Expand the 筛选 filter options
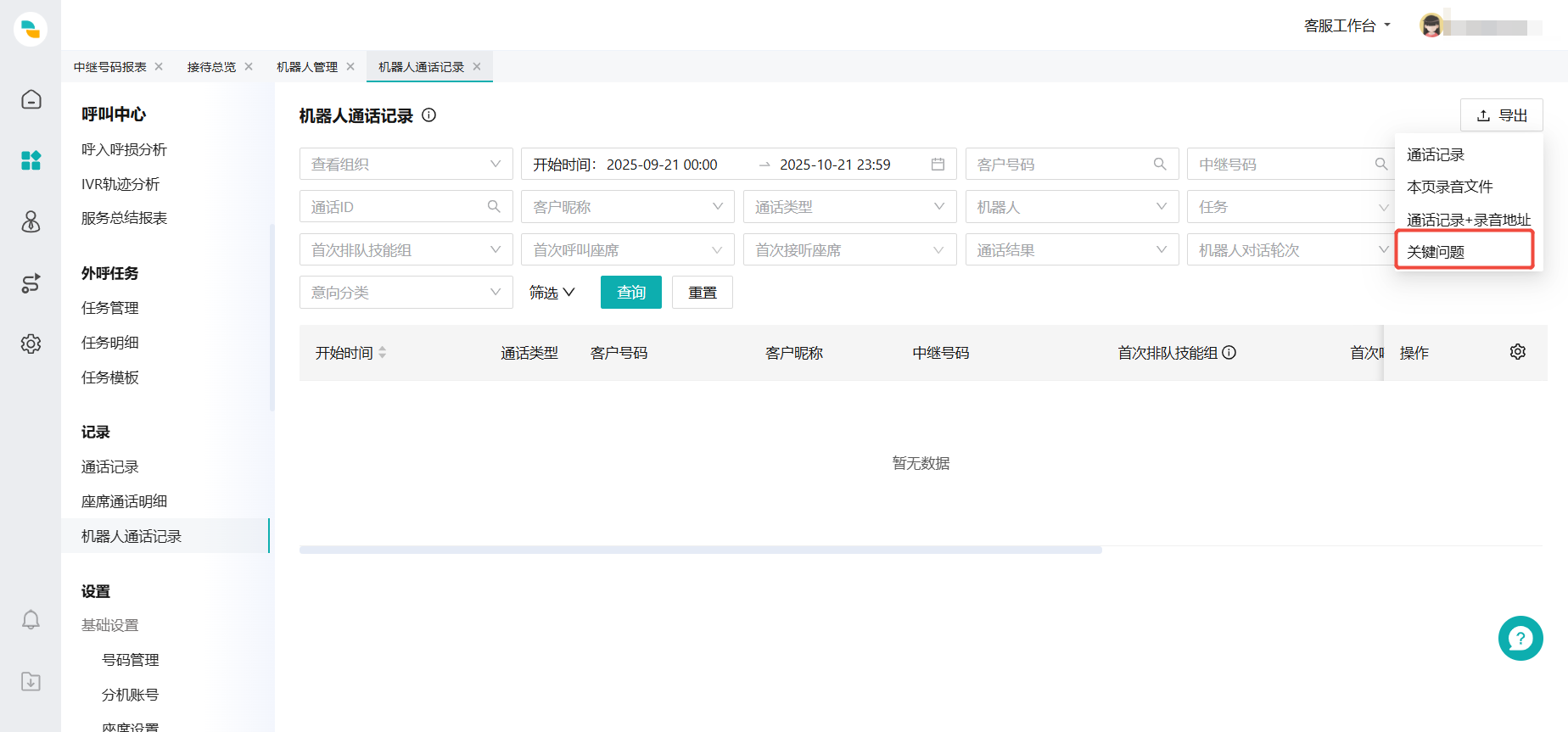Image resolution: width=1568 pixels, height=732 pixels. click(x=552, y=293)
